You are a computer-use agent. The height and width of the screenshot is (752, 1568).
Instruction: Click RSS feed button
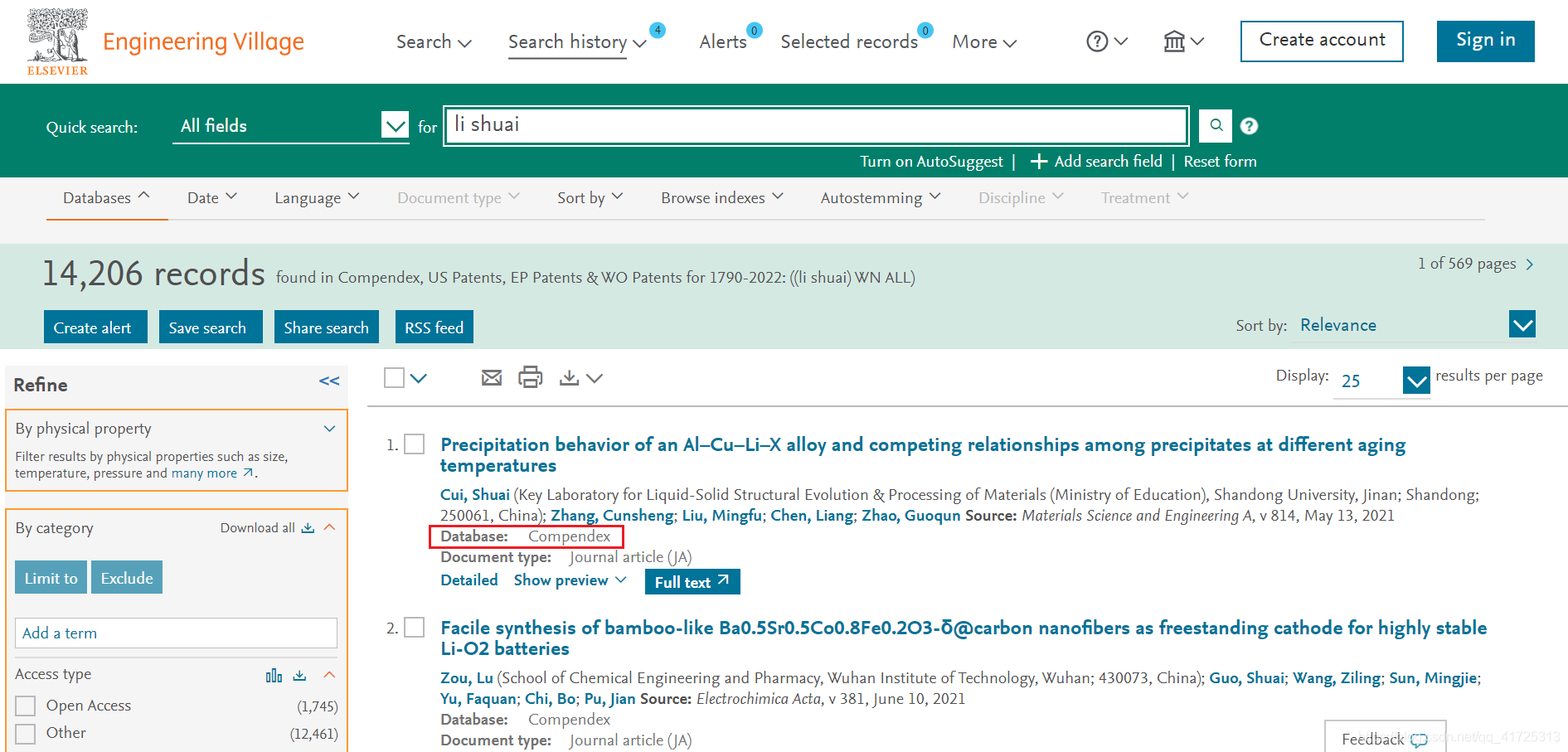coord(434,327)
